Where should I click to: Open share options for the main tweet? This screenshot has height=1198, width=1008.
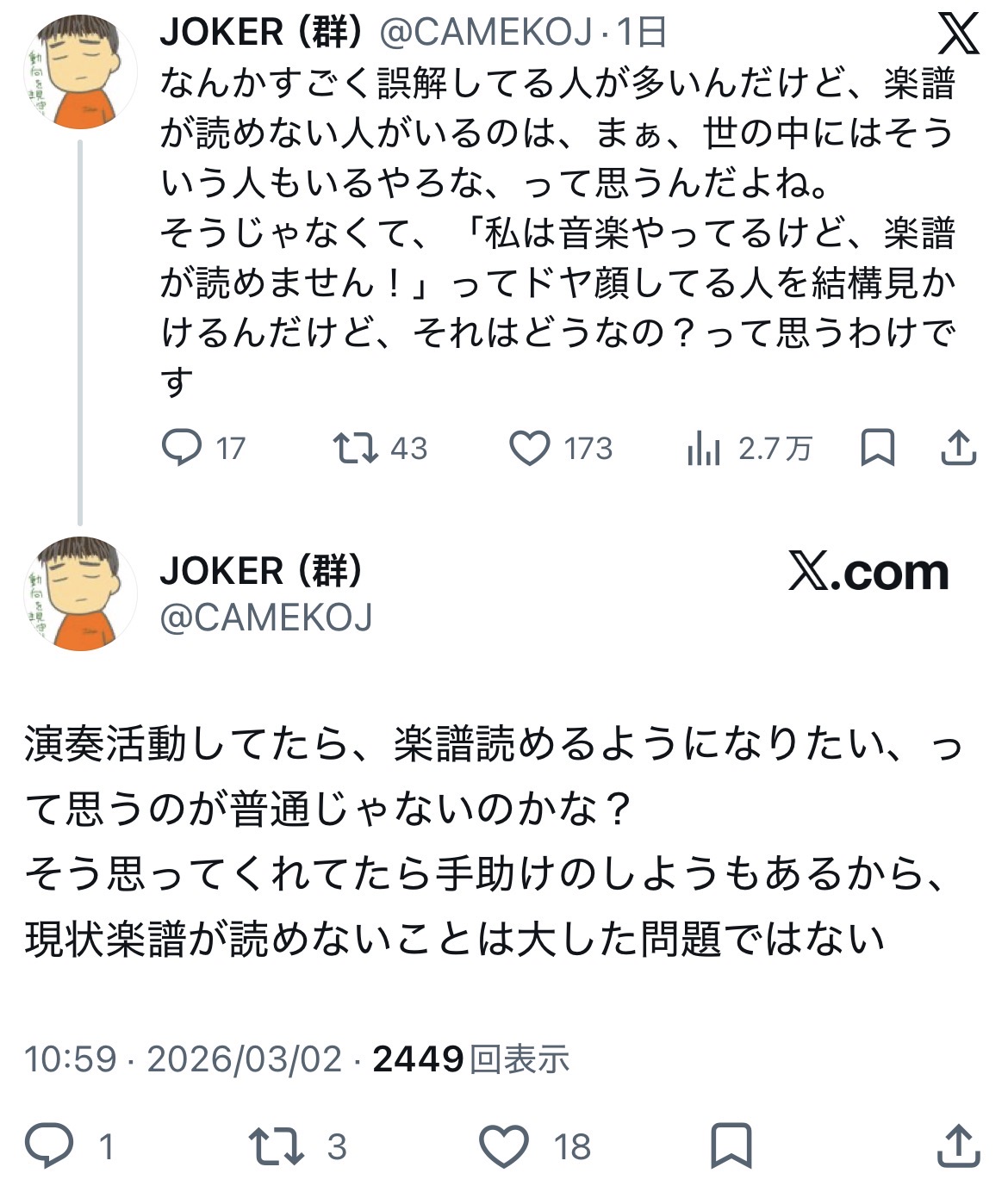click(958, 1145)
